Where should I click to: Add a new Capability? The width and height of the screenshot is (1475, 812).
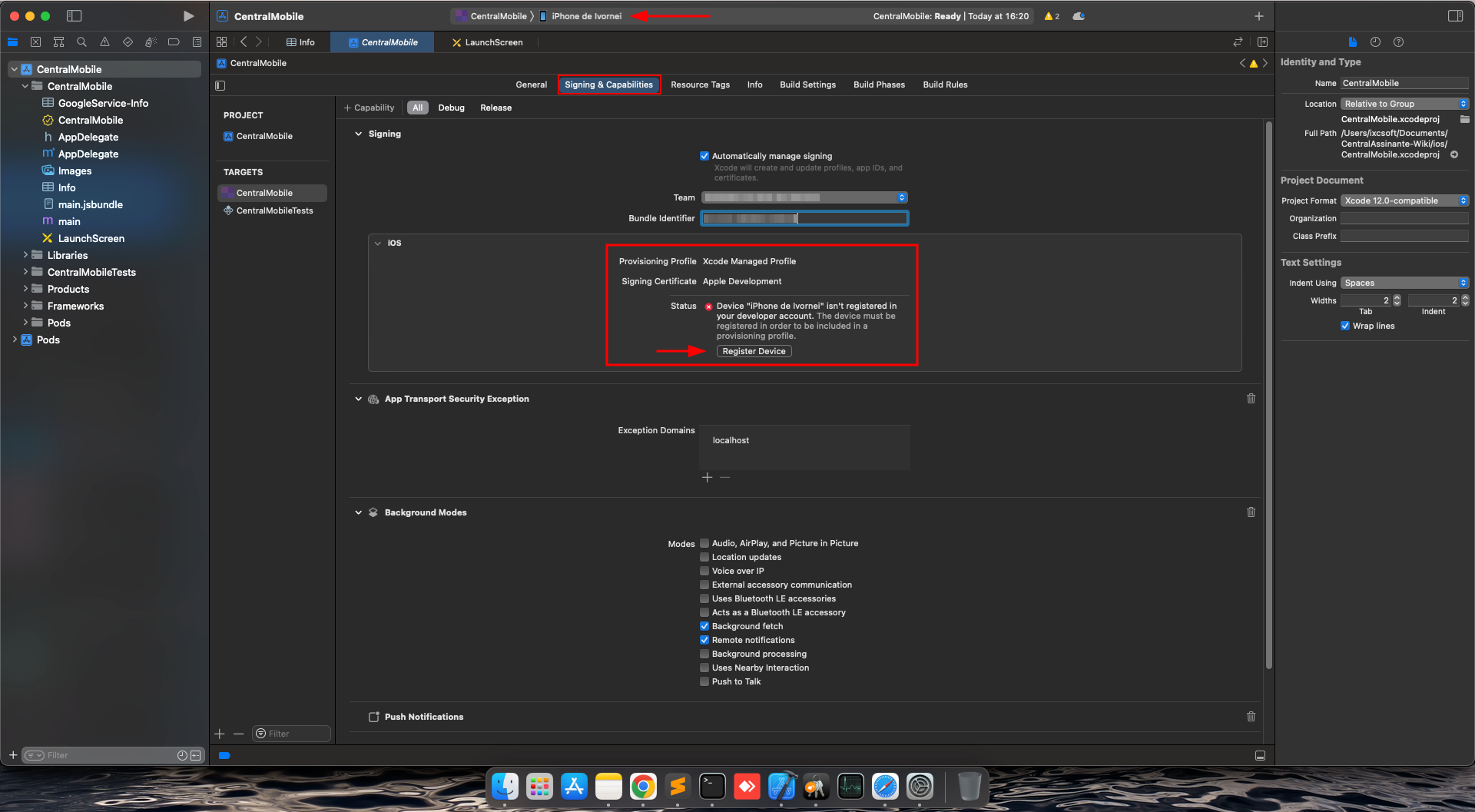369,108
